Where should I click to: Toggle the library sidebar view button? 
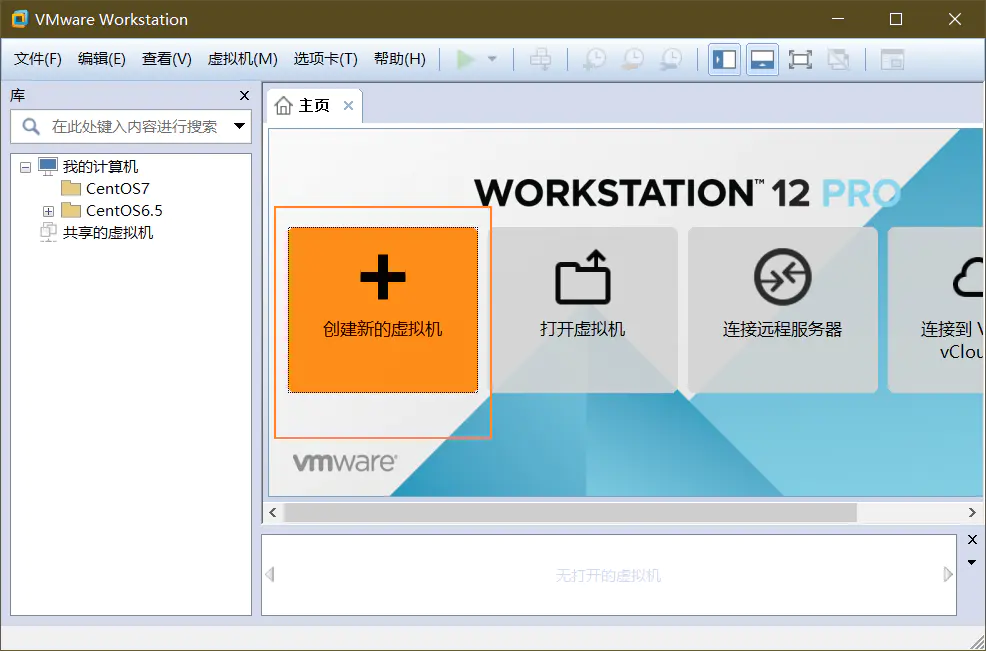(x=723, y=59)
